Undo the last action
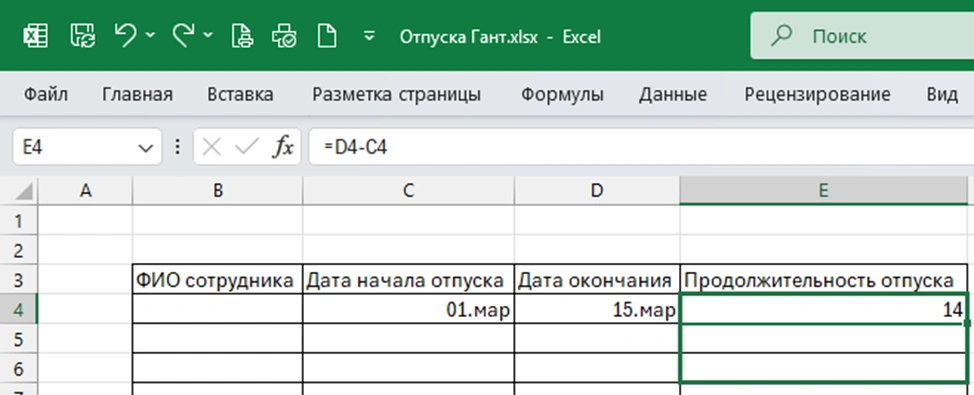This screenshot has height=395, width=974. tap(126, 35)
